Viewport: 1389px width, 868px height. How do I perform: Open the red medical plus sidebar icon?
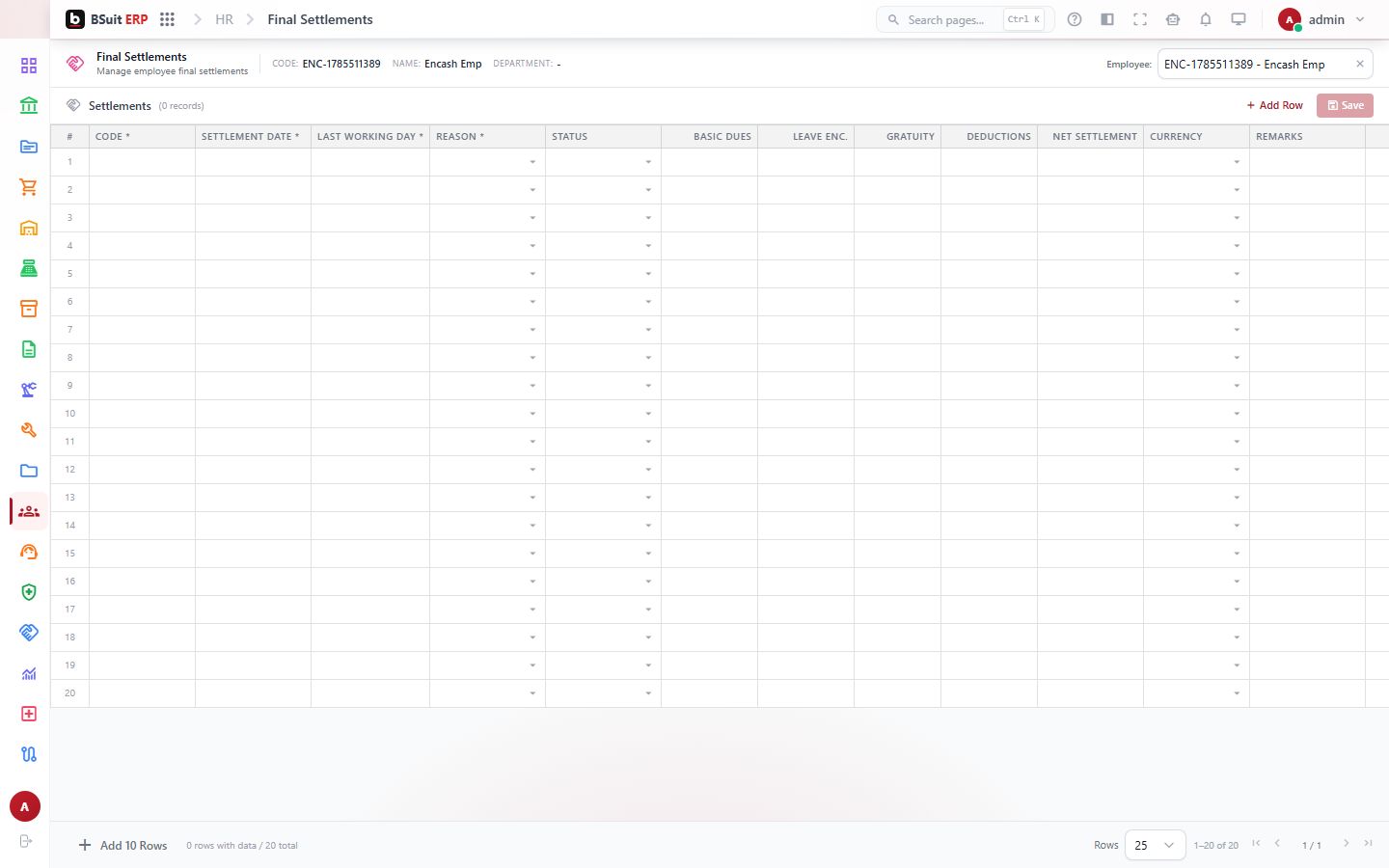coord(29,714)
